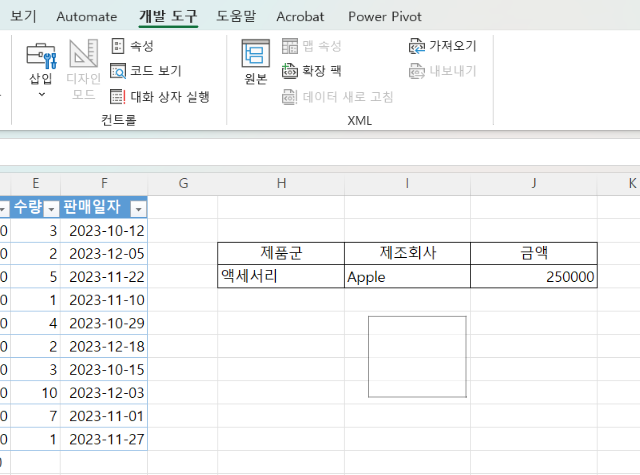
Task: Click the 디자인 모드 ruler icon
Action: pyautogui.click(x=84, y=53)
